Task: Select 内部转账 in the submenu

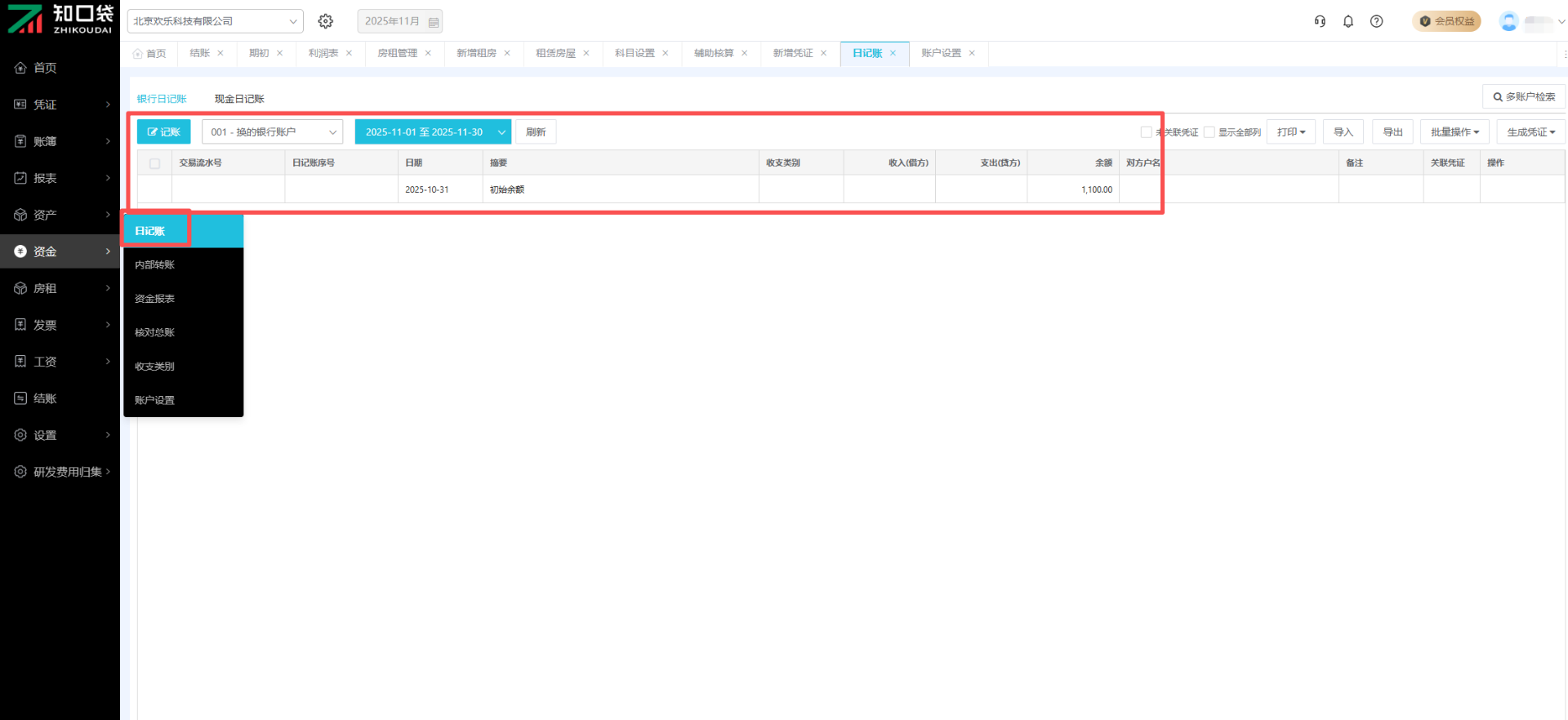Action: pos(155,264)
